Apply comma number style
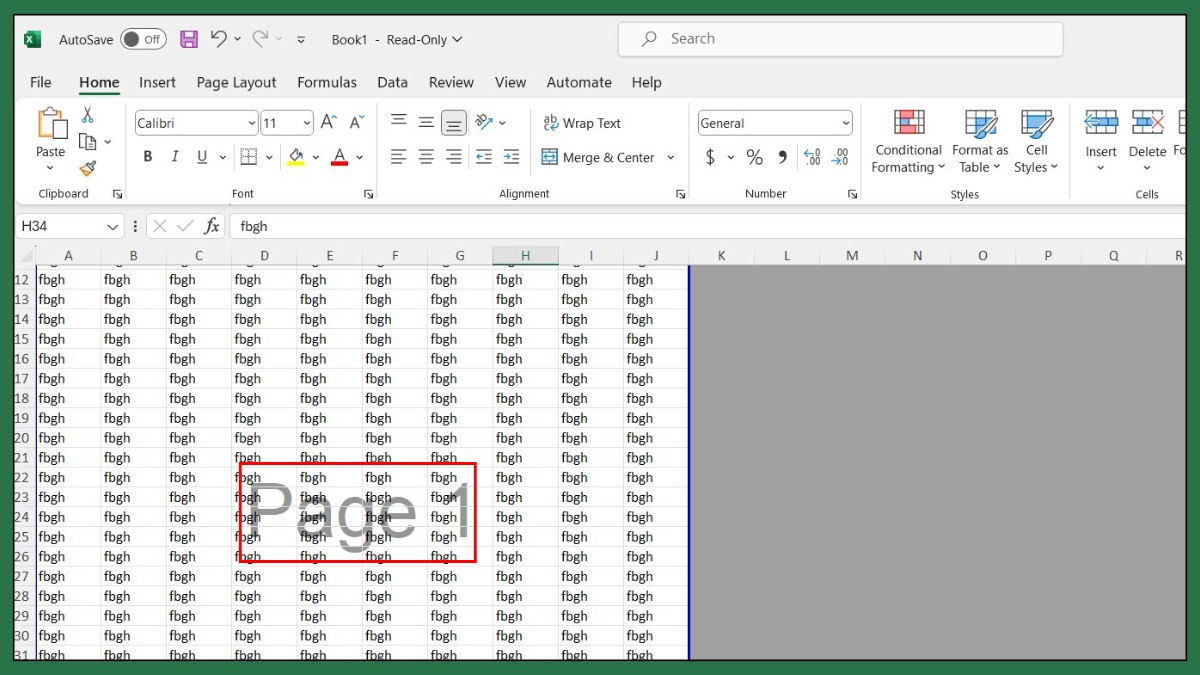1200x675 pixels. [x=782, y=157]
